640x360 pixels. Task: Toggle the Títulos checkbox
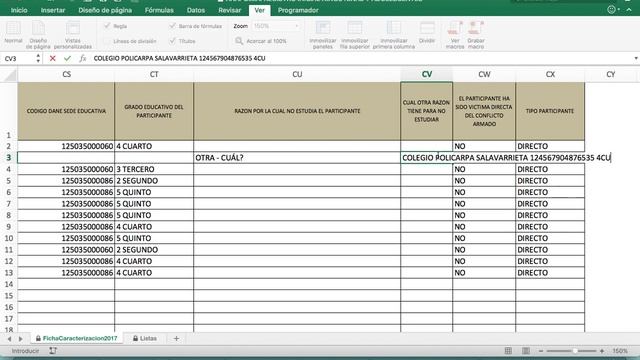pyautogui.click(x=172, y=41)
